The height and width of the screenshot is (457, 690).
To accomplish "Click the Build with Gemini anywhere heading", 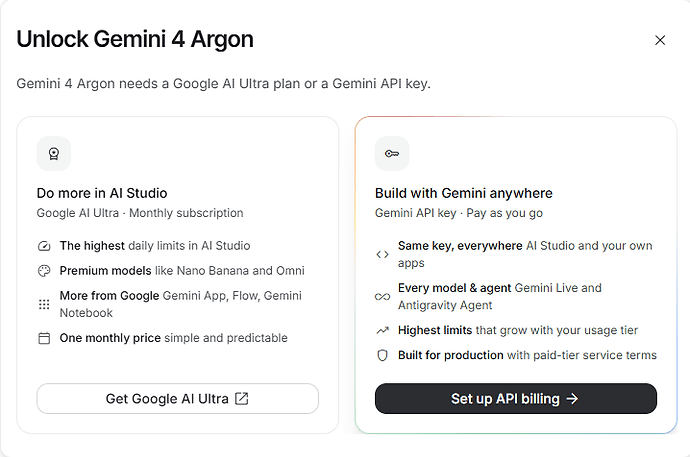I will [x=464, y=193].
